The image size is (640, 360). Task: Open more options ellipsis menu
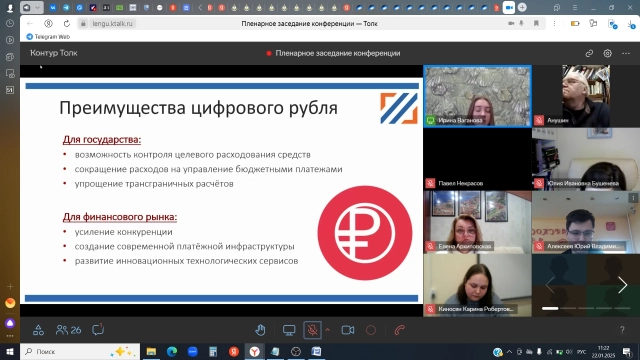tap(626, 53)
